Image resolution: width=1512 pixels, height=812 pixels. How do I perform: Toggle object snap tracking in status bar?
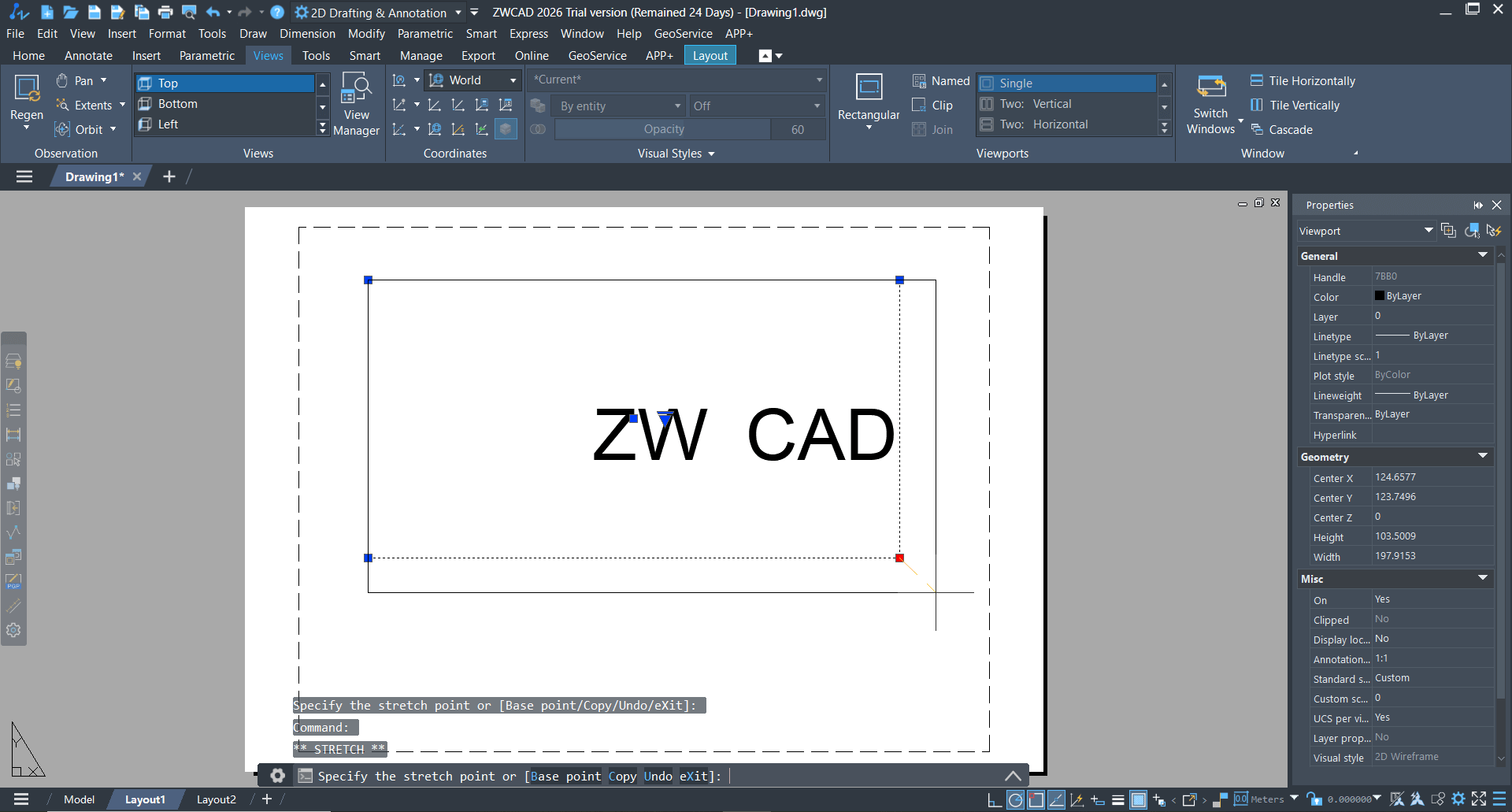[x=1057, y=800]
